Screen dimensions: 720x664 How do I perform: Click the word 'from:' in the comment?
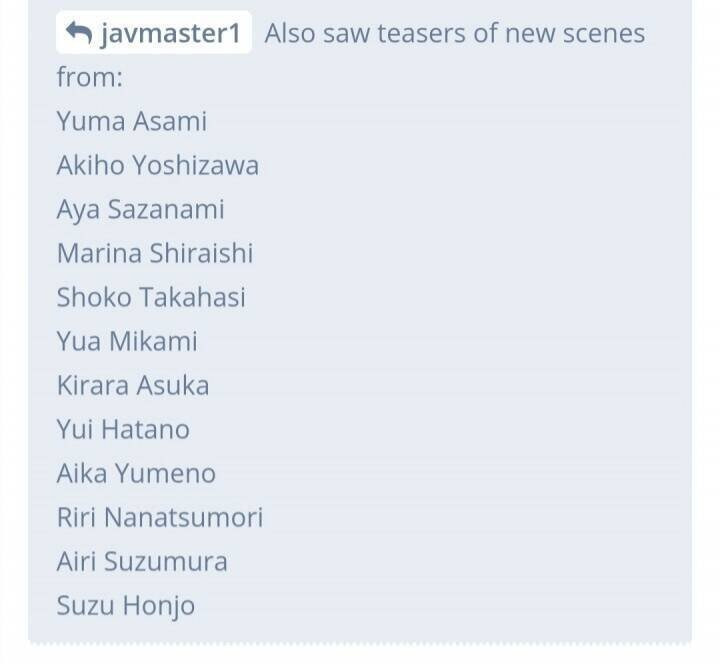[x=90, y=77]
